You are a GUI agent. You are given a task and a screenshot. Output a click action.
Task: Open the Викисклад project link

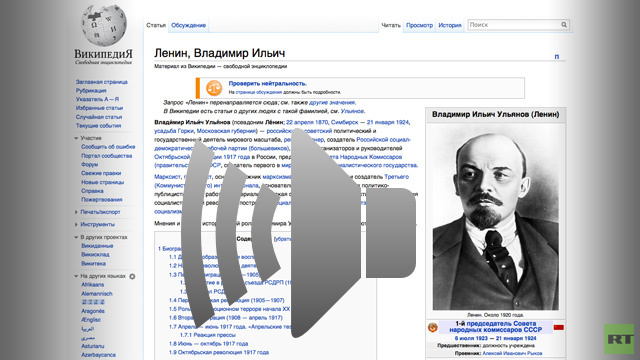95,255
